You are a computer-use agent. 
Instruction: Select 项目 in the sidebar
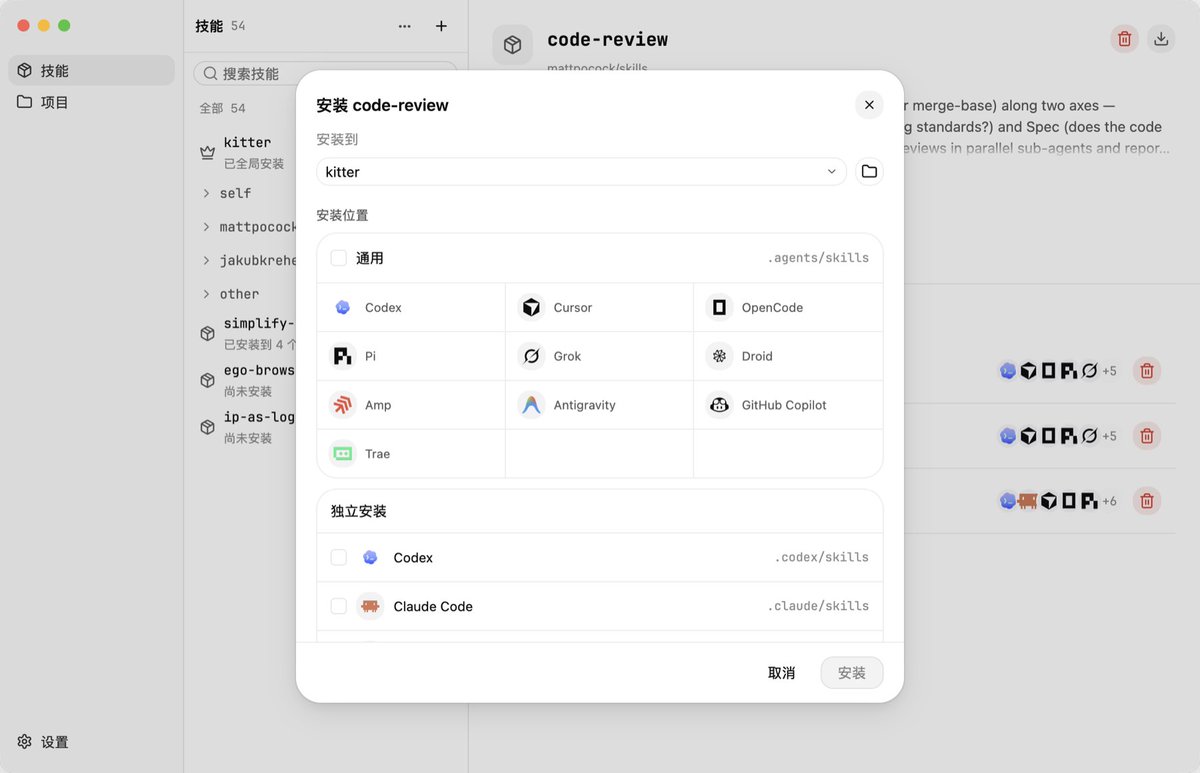click(x=92, y=102)
